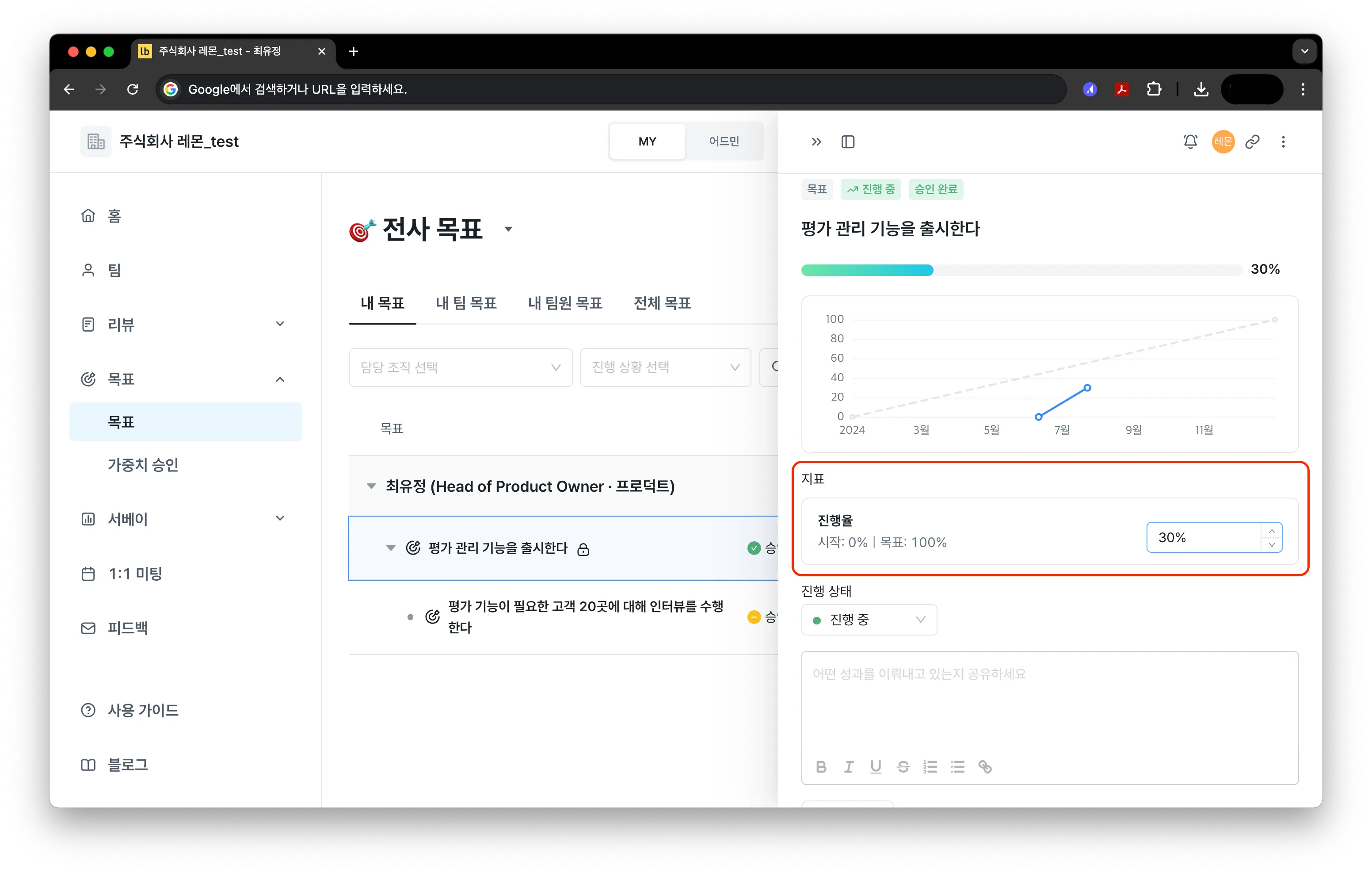
Task: Increase 진행율 value with up arrow
Action: [1272, 531]
